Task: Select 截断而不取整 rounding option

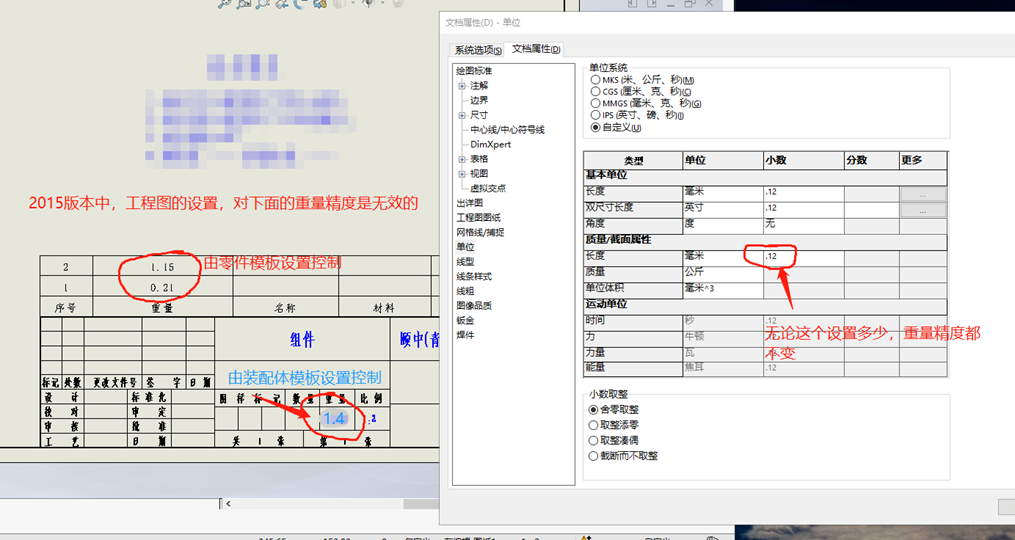Action: pos(595,456)
